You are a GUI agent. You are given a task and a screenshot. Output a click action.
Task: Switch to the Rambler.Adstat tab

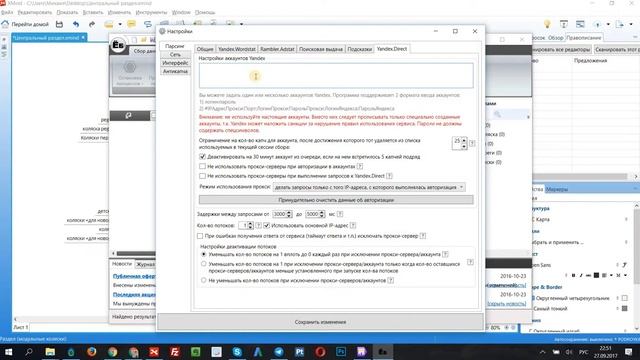(x=277, y=49)
